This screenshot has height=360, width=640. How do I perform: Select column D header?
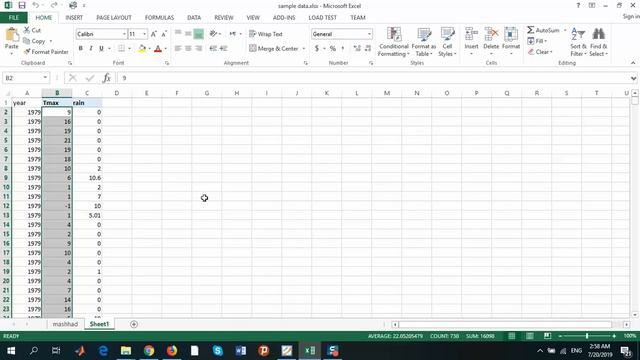click(117, 93)
